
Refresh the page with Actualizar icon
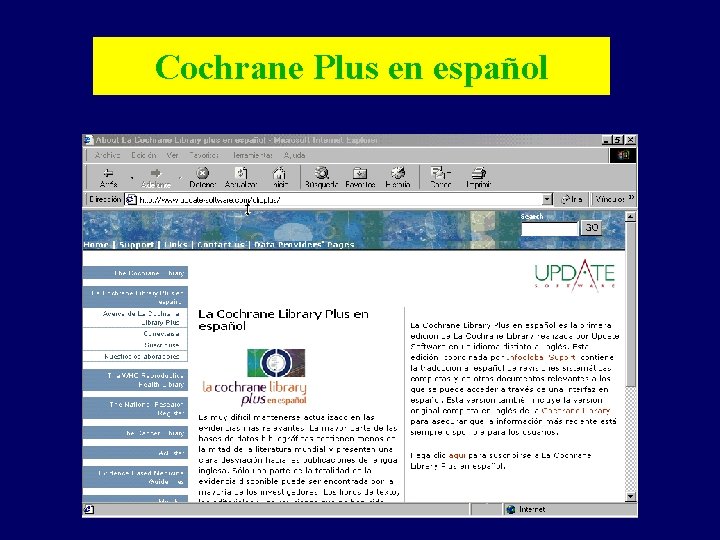click(241, 173)
